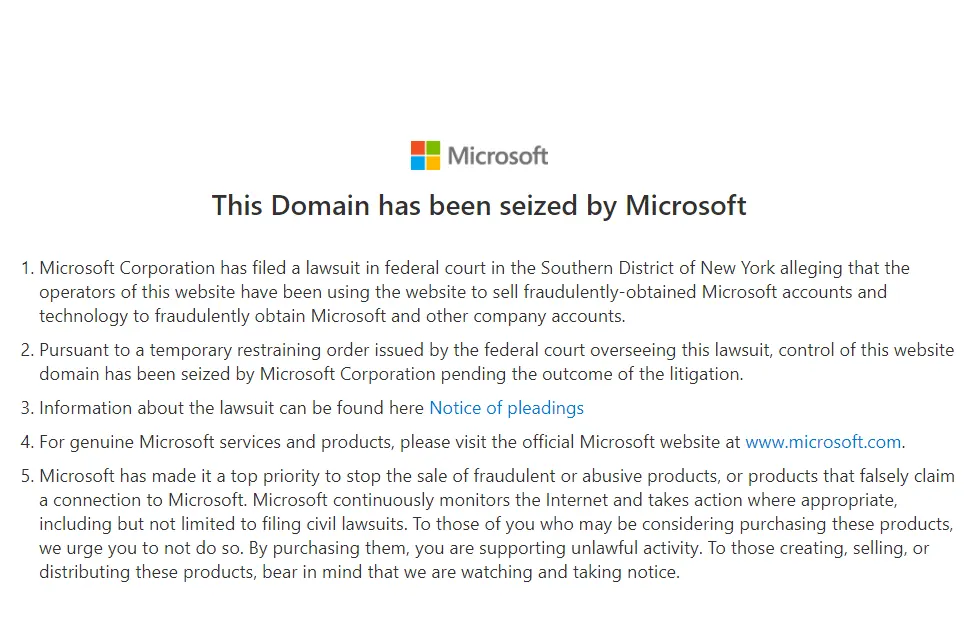Click the list number 1 marker
967x623 pixels.
[x=26, y=268]
